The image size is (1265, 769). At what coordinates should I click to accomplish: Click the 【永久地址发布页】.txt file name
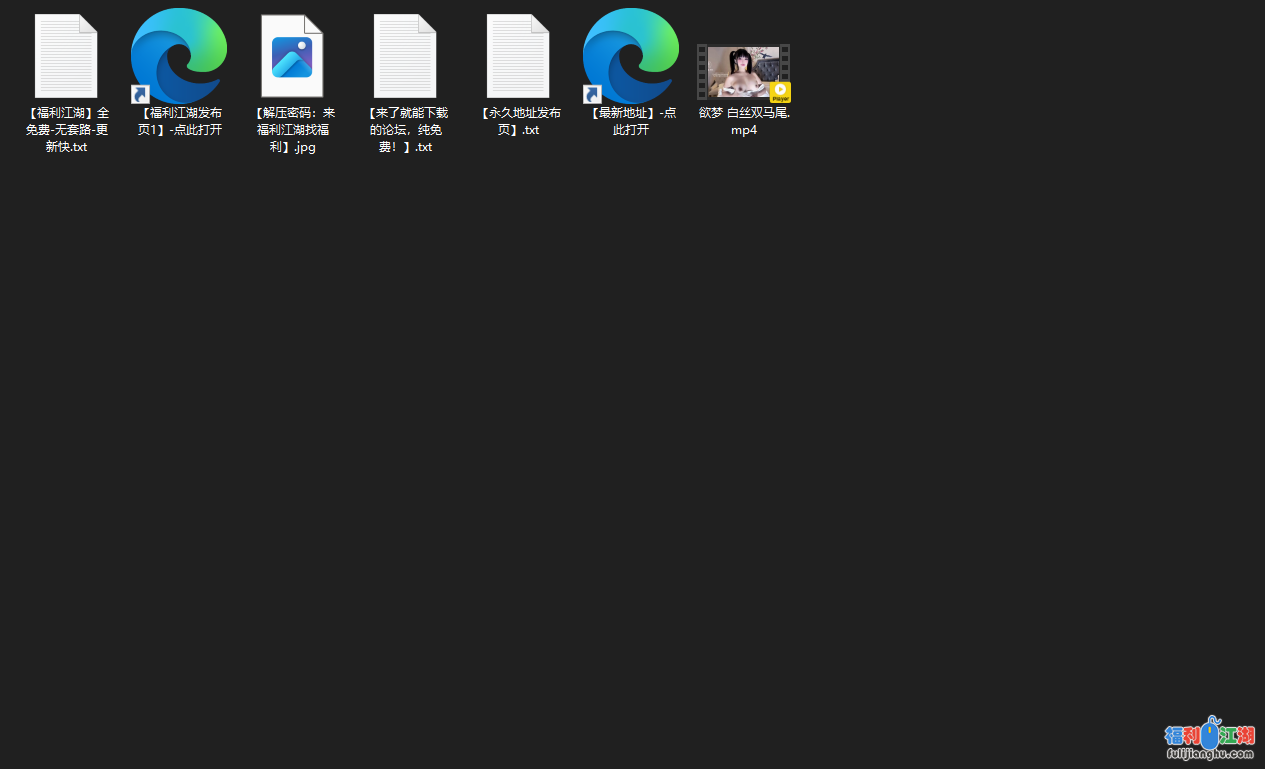tap(519, 121)
